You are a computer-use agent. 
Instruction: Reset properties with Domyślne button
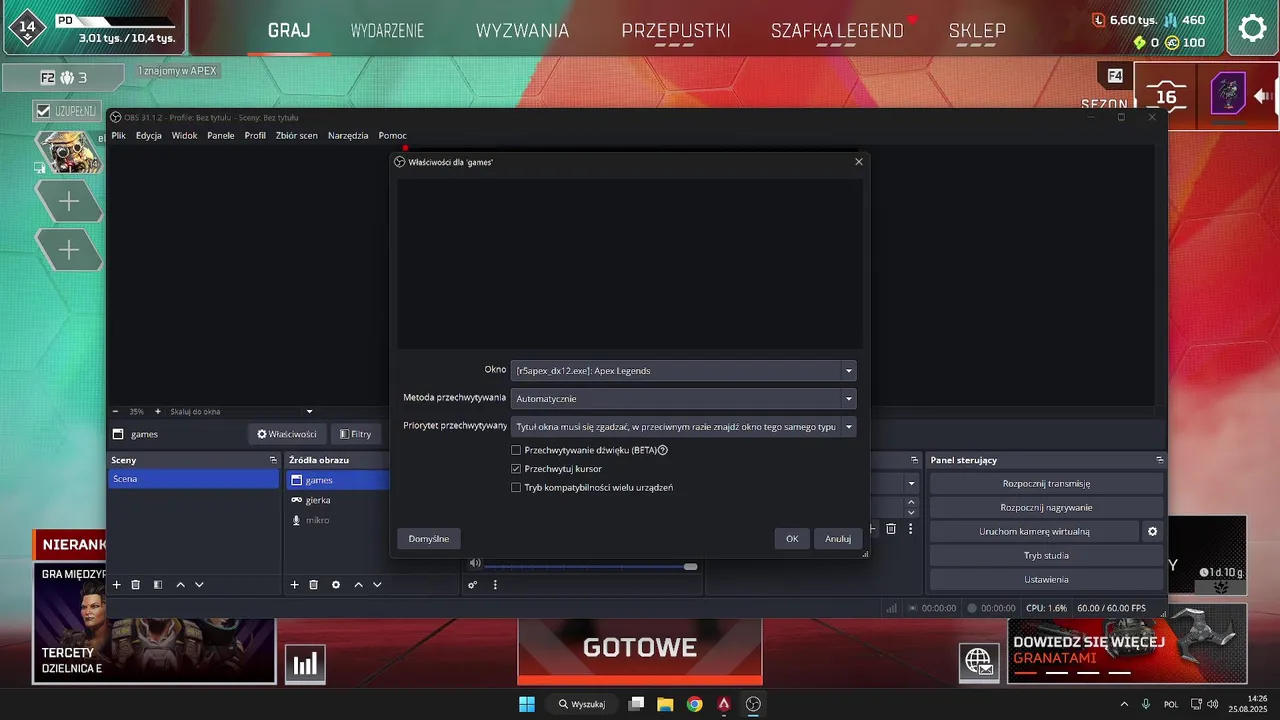tap(429, 539)
